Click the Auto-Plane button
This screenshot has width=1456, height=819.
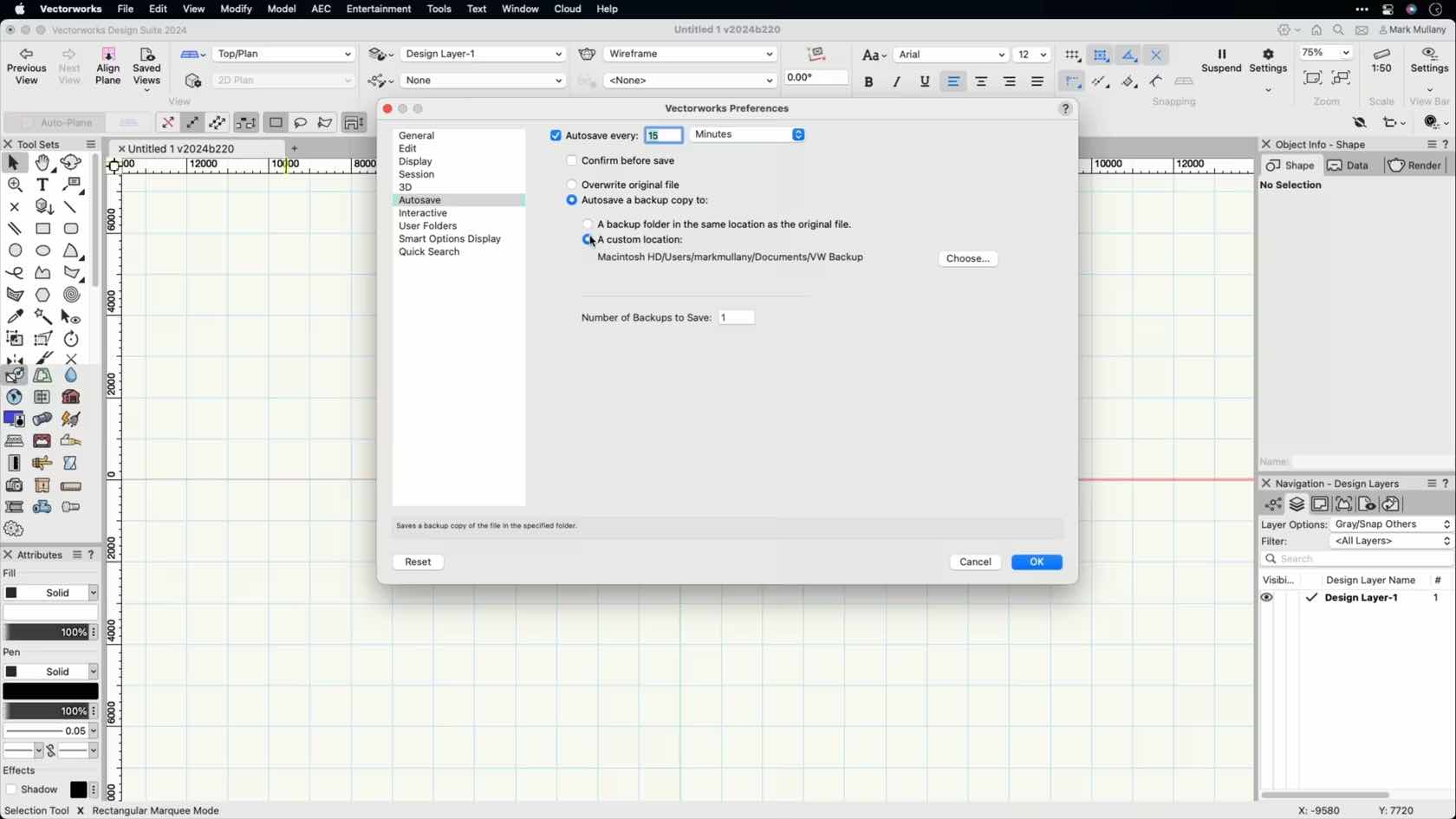pyautogui.click(x=55, y=123)
